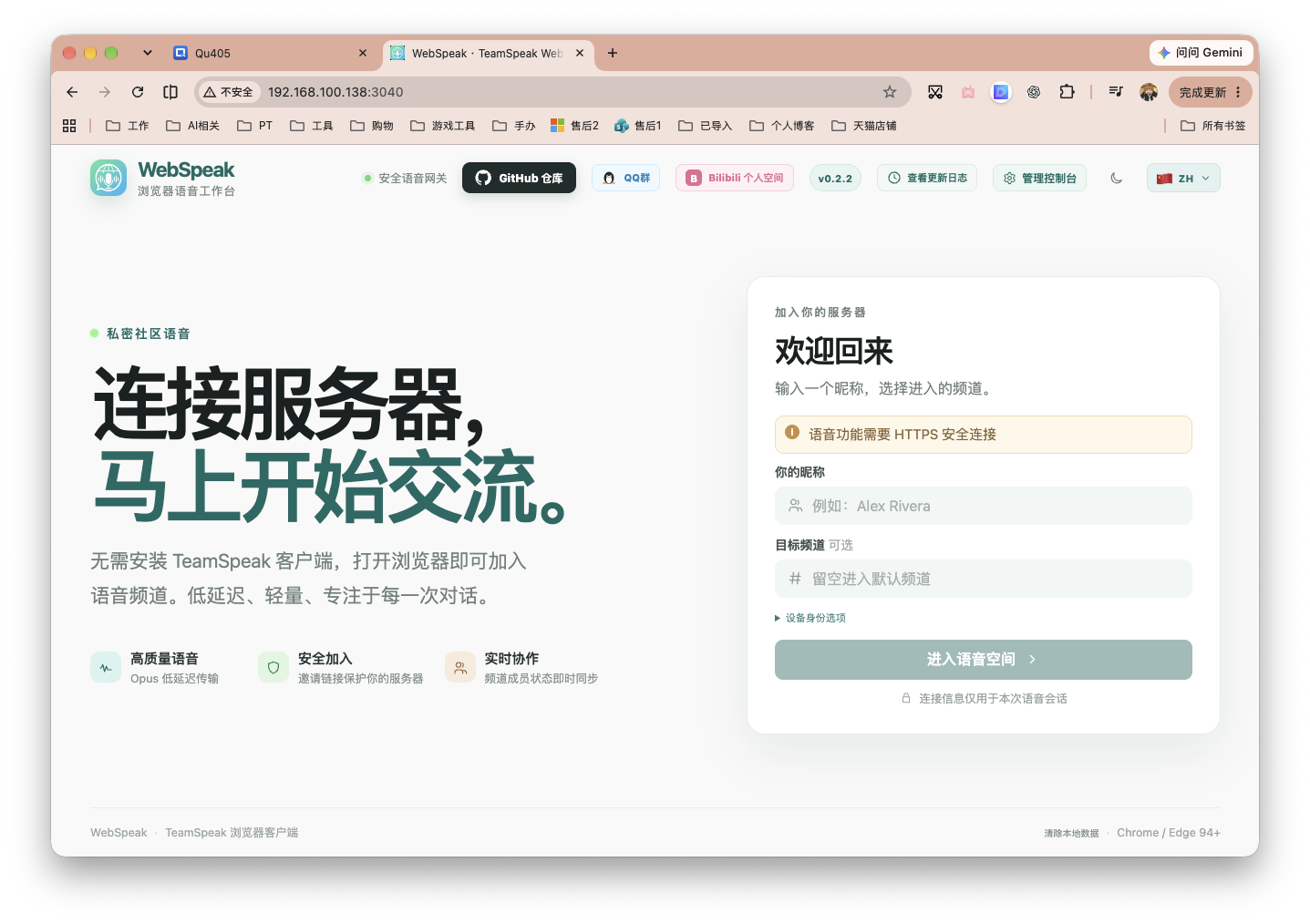The height and width of the screenshot is (924, 1310).
Task: Open the 工作 bookmark folder
Action: coord(127,126)
